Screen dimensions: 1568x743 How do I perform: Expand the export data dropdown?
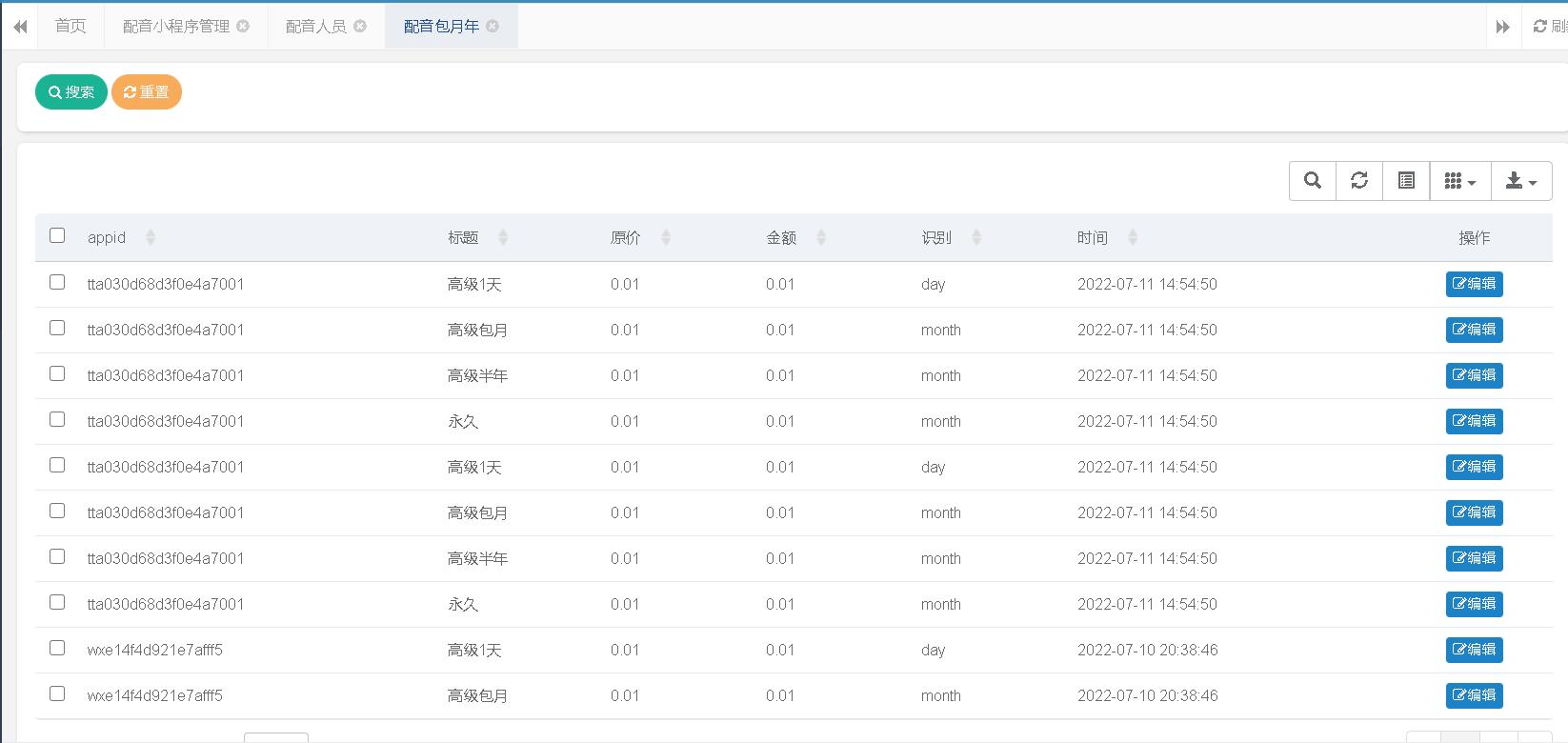point(1520,181)
